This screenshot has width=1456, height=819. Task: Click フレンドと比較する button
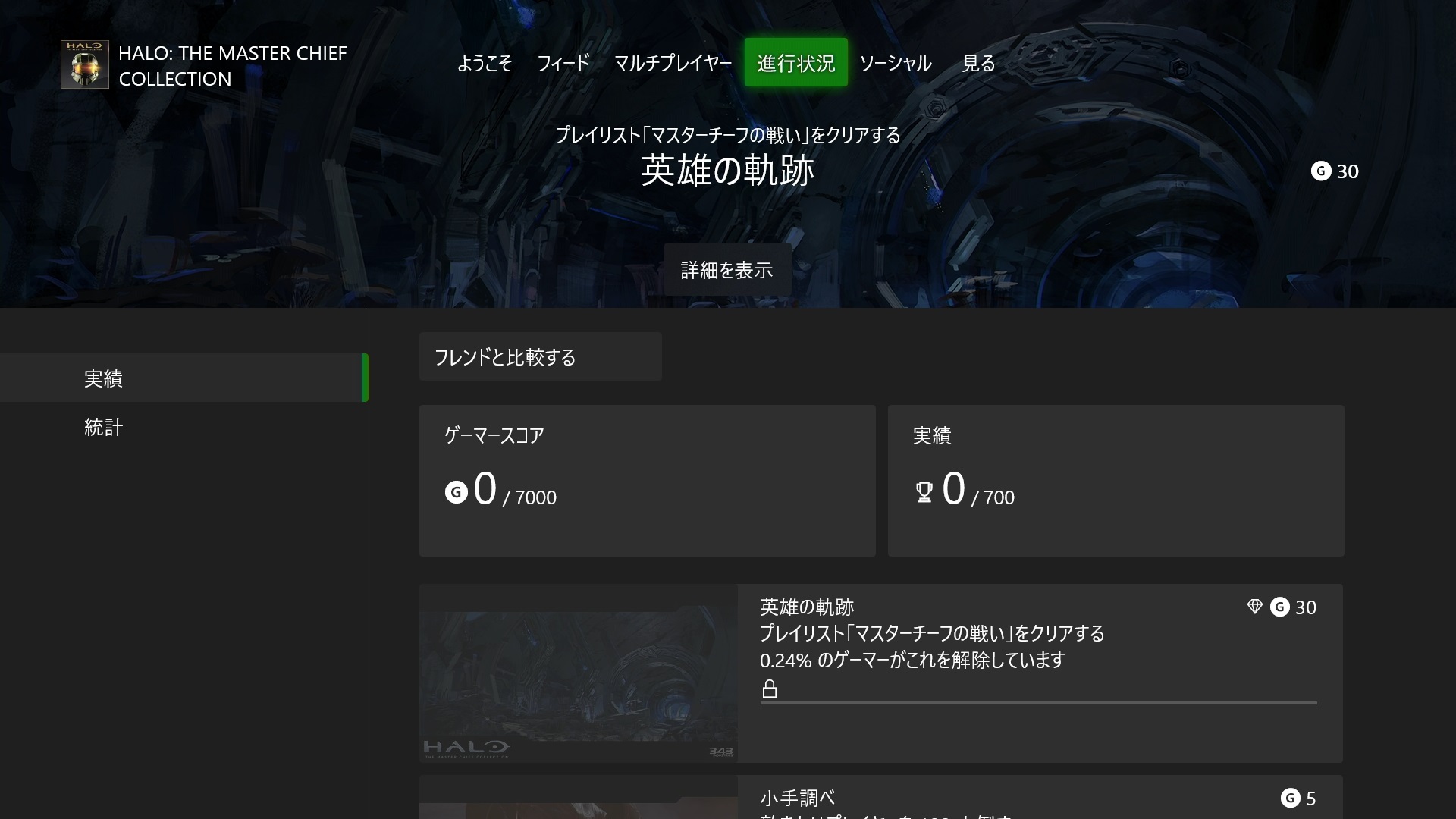pyautogui.click(x=540, y=357)
